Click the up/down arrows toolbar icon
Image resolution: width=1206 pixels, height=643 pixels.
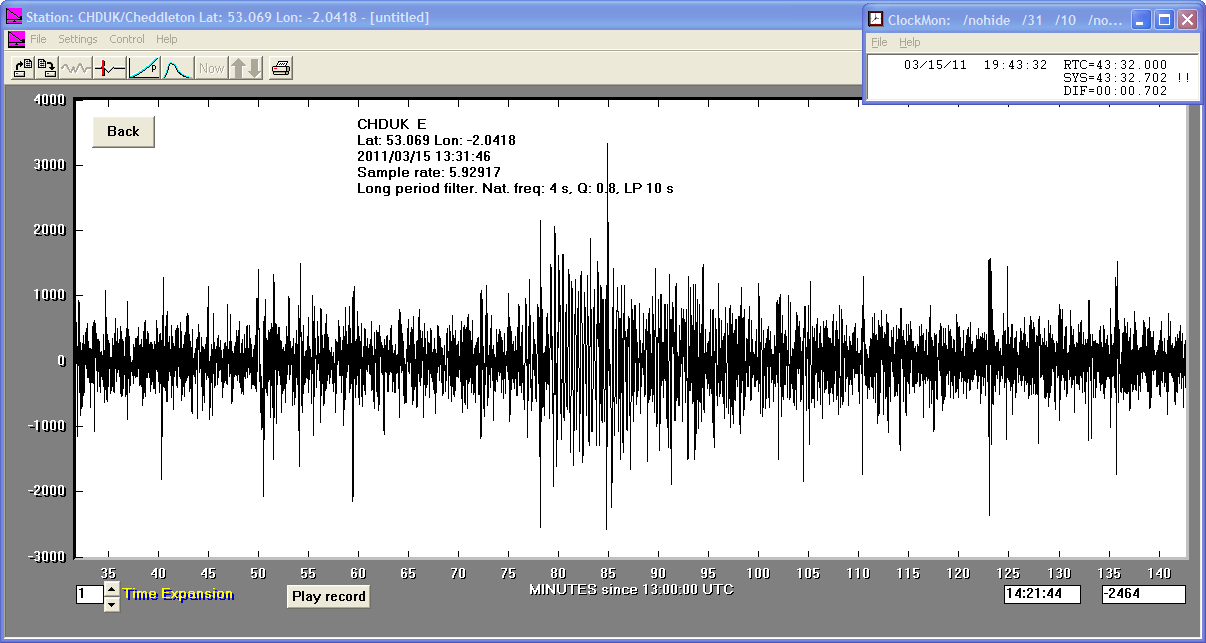click(x=246, y=68)
